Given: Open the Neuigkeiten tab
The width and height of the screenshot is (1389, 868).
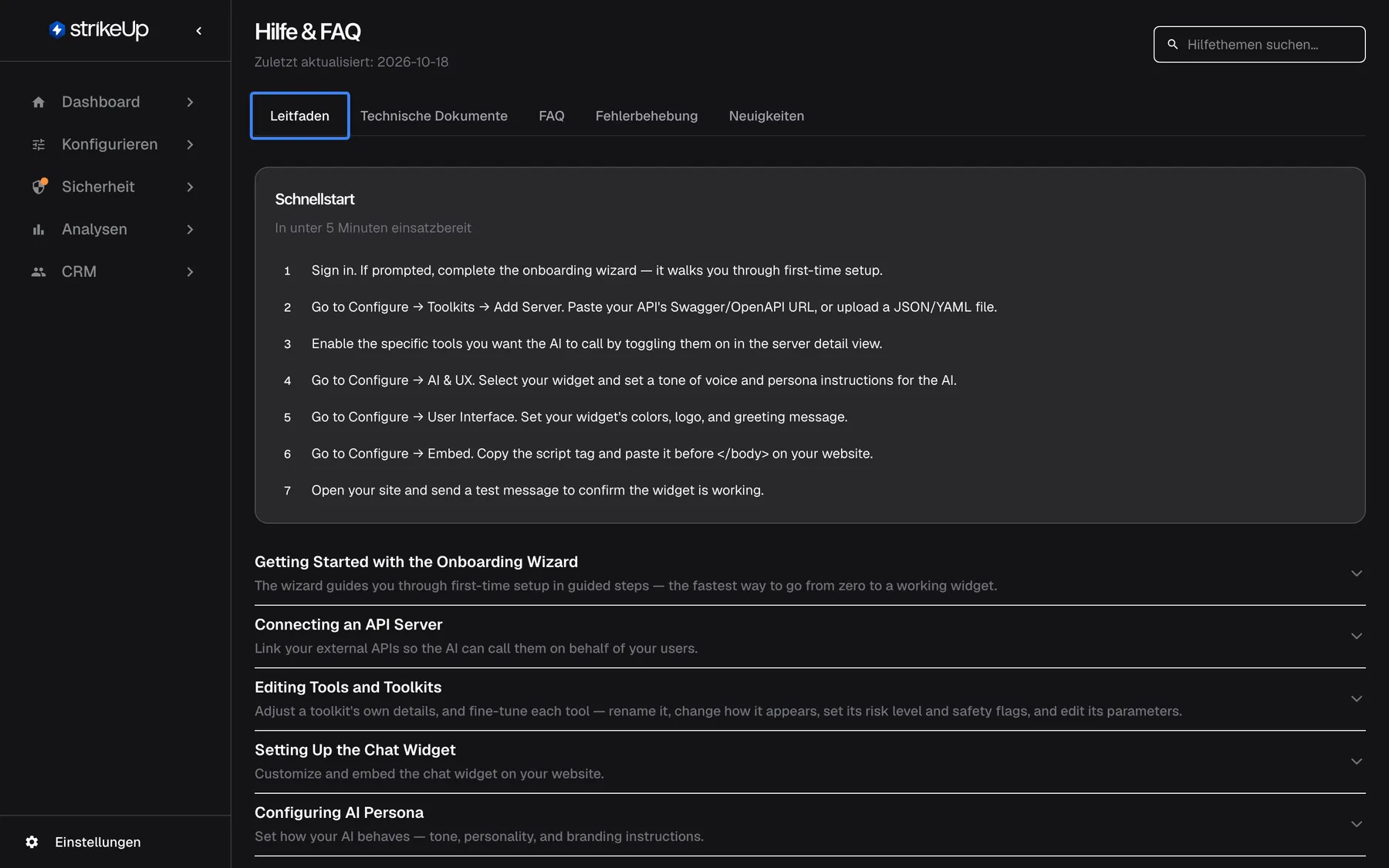Looking at the screenshot, I should tap(766, 116).
